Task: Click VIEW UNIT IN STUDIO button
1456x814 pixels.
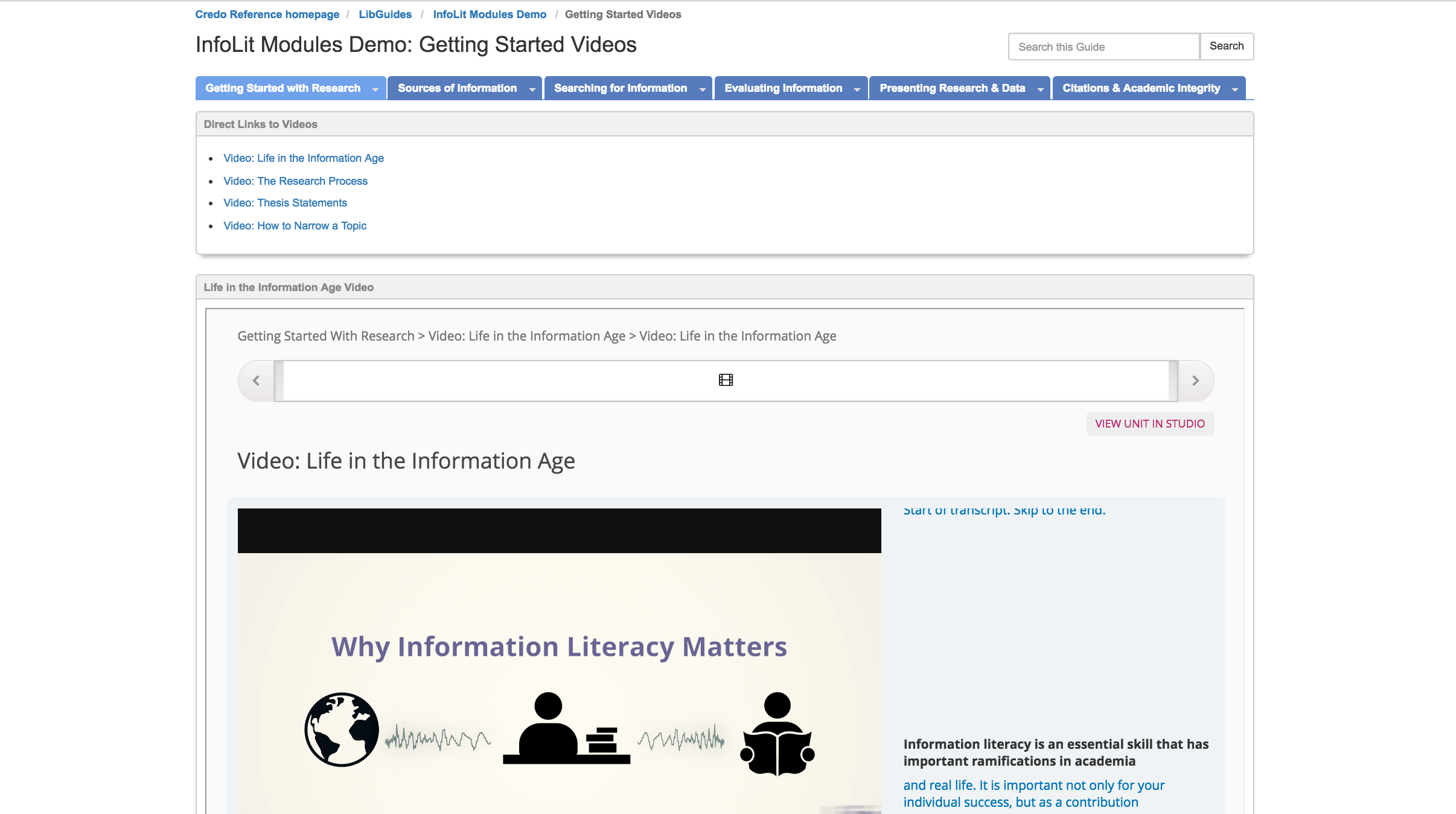Action: [x=1150, y=424]
